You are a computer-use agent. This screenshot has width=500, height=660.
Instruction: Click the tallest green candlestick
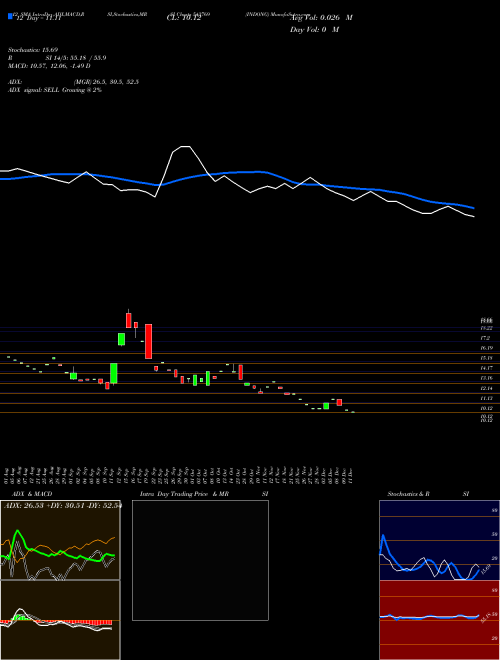tap(114, 373)
